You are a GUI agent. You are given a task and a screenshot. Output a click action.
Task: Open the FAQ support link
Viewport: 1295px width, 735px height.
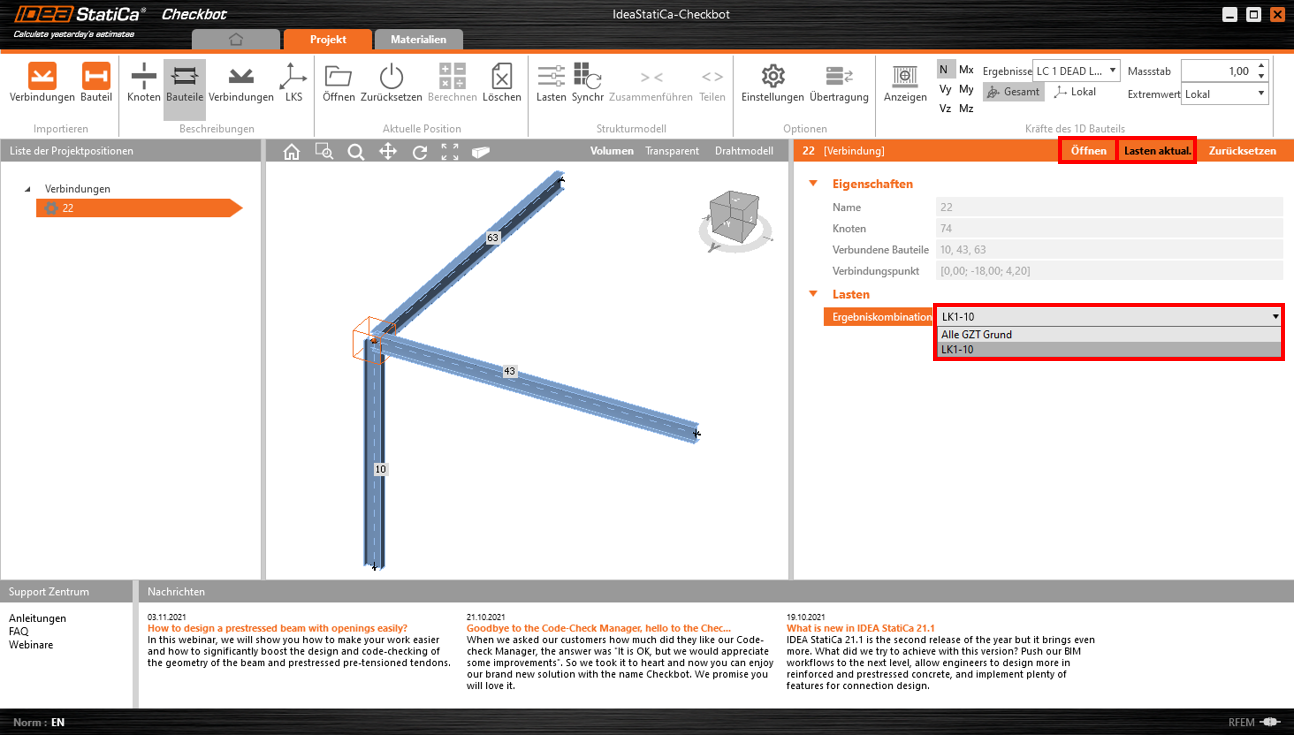19,631
